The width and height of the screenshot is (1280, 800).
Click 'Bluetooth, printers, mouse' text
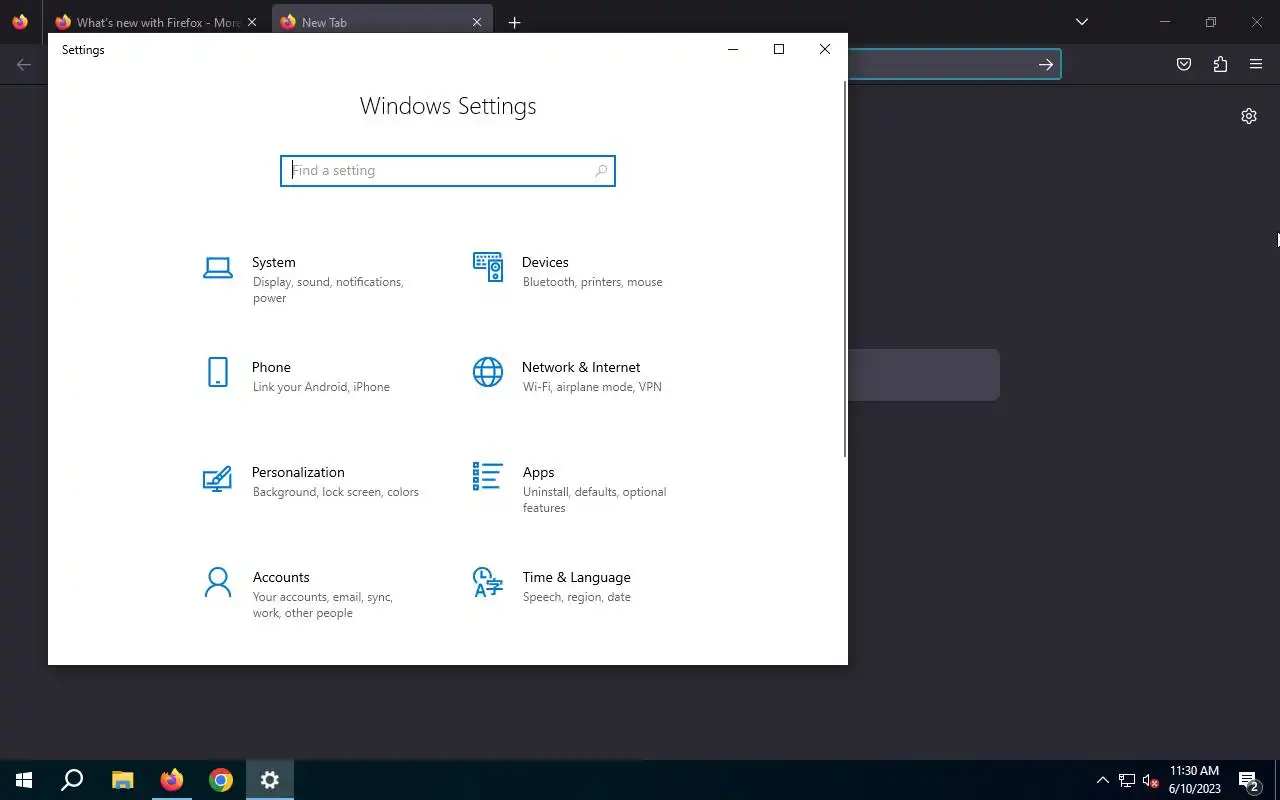coord(592,282)
